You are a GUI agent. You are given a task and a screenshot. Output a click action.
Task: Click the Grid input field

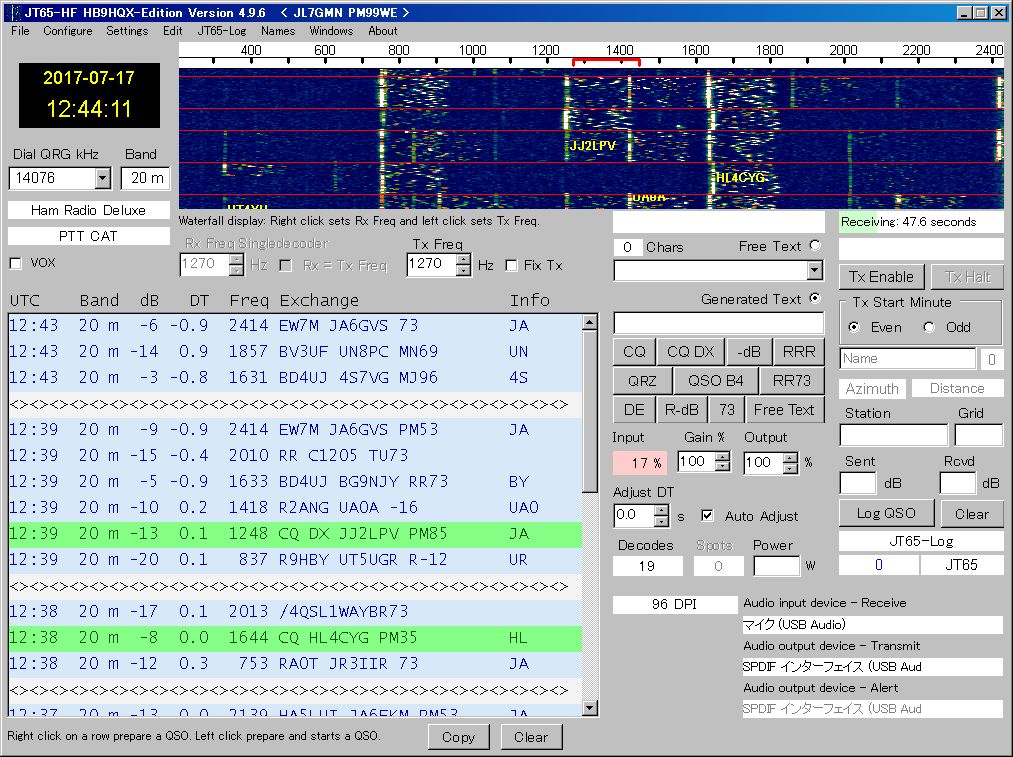click(x=979, y=435)
